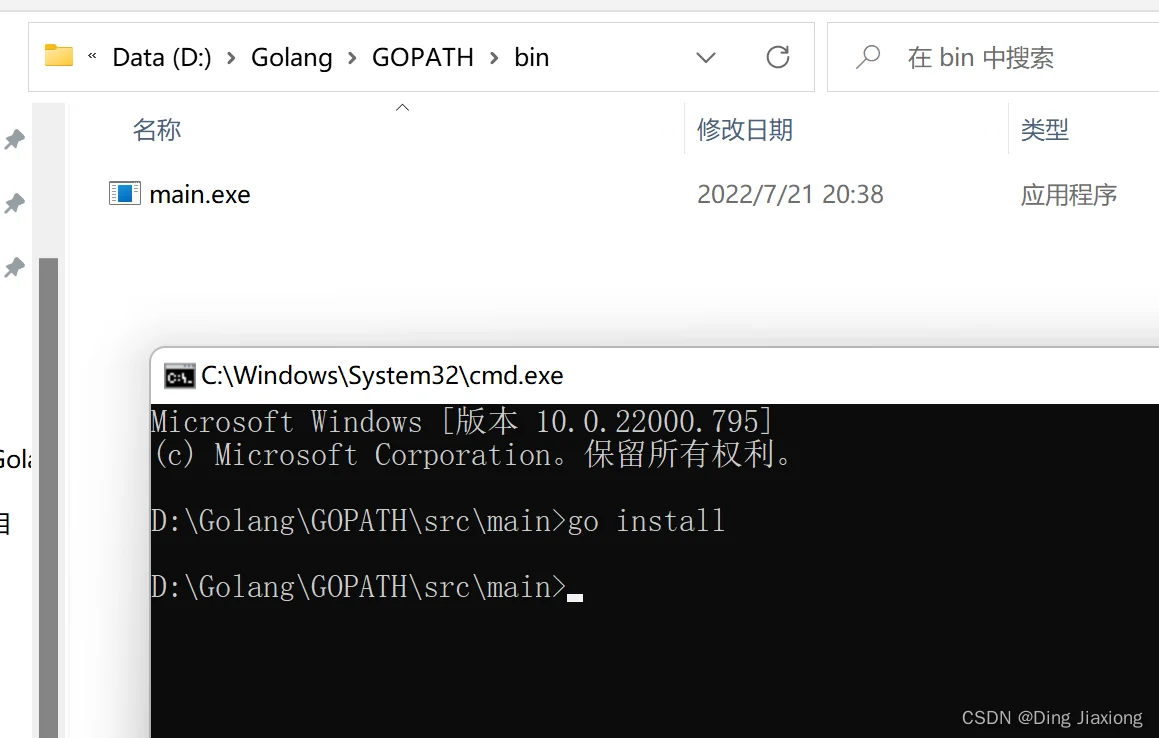
Task: Click the sort direction arrow above 名称
Action: point(402,108)
